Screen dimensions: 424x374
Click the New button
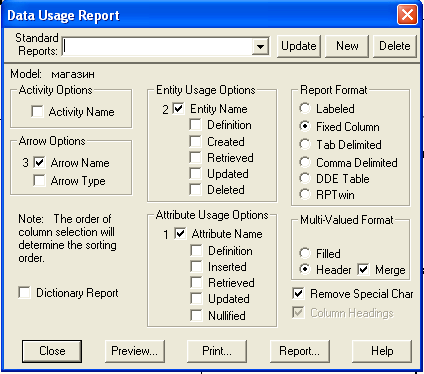[x=347, y=46]
